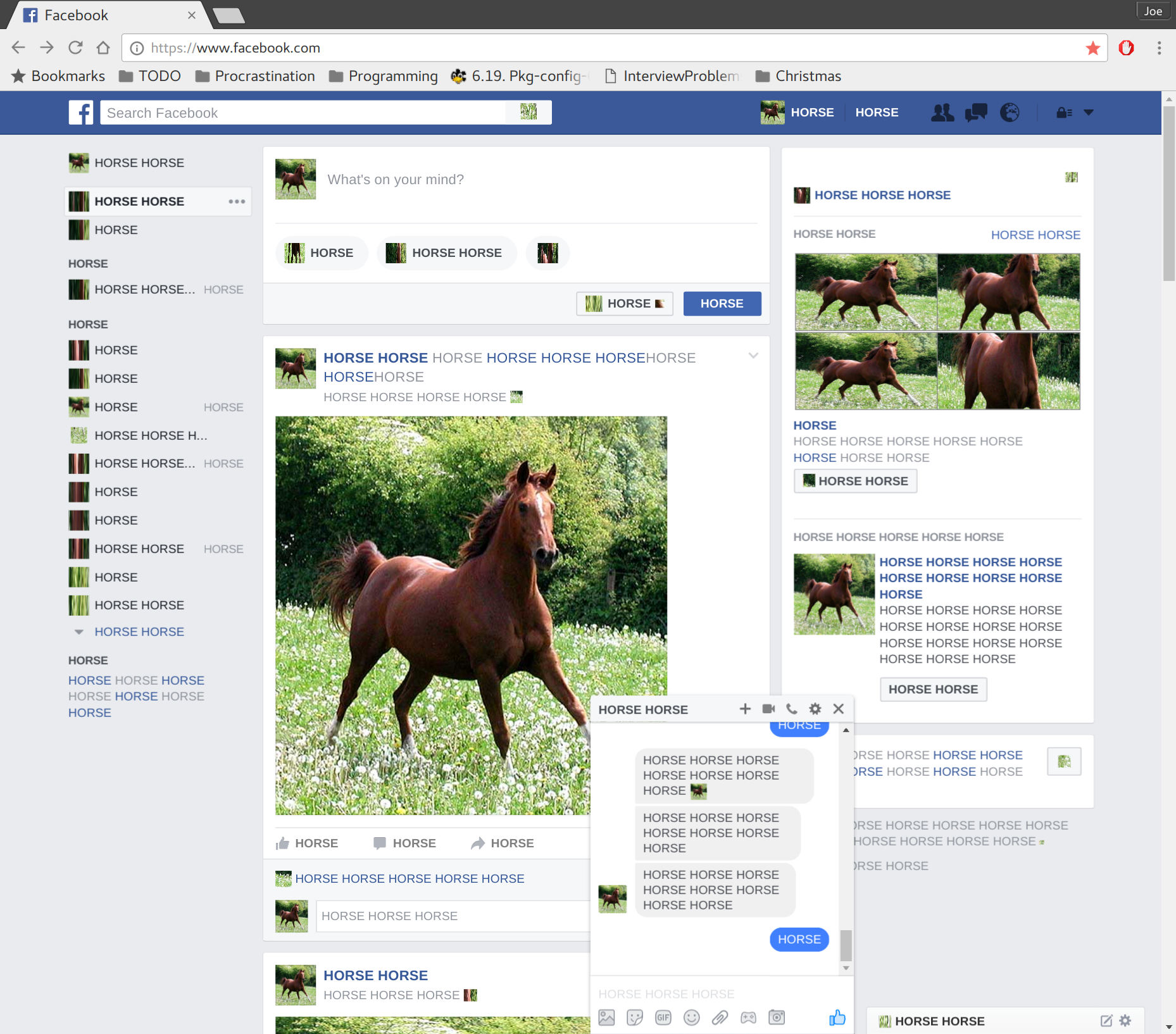Open the post options chevron on the horse post
1176x1034 pixels.
tap(753, 356)
